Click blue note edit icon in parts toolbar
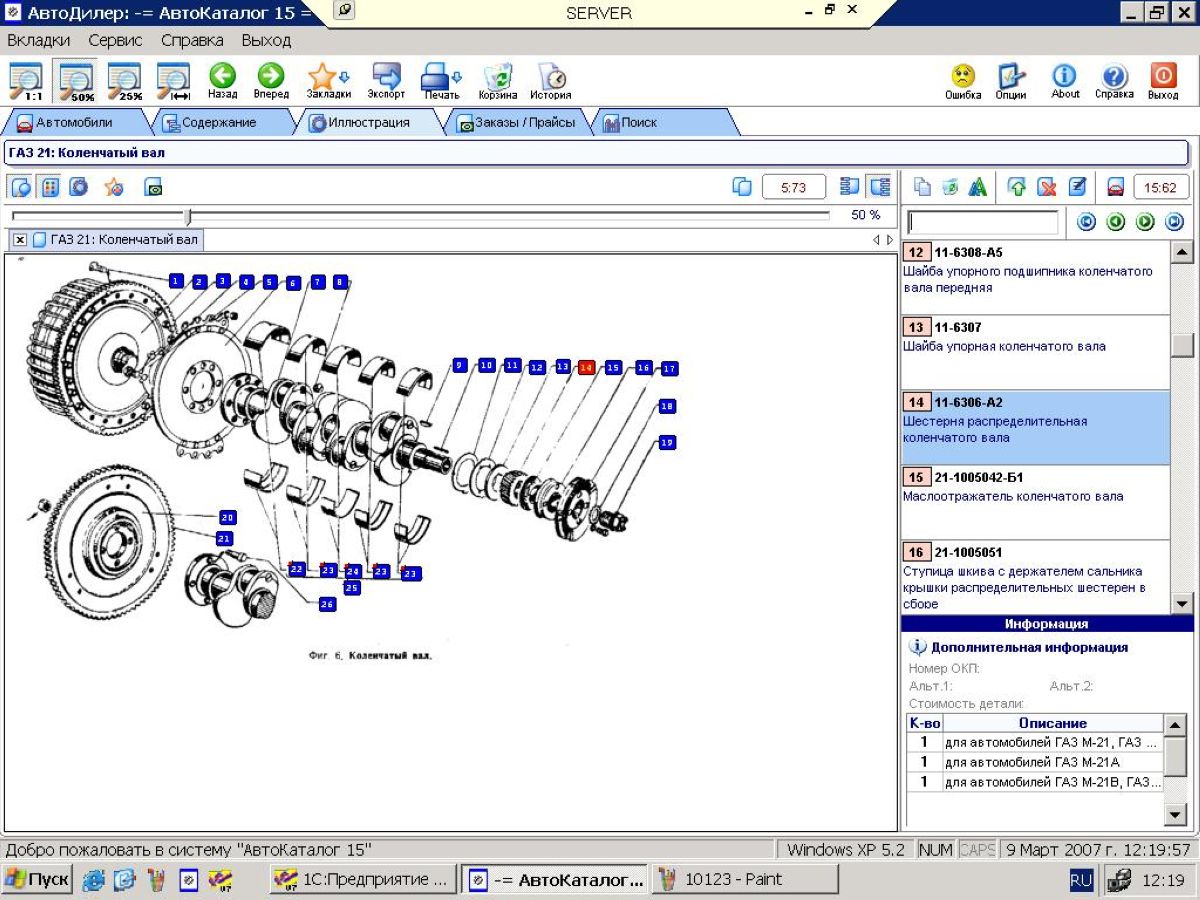 click(x=1077, y=187)
